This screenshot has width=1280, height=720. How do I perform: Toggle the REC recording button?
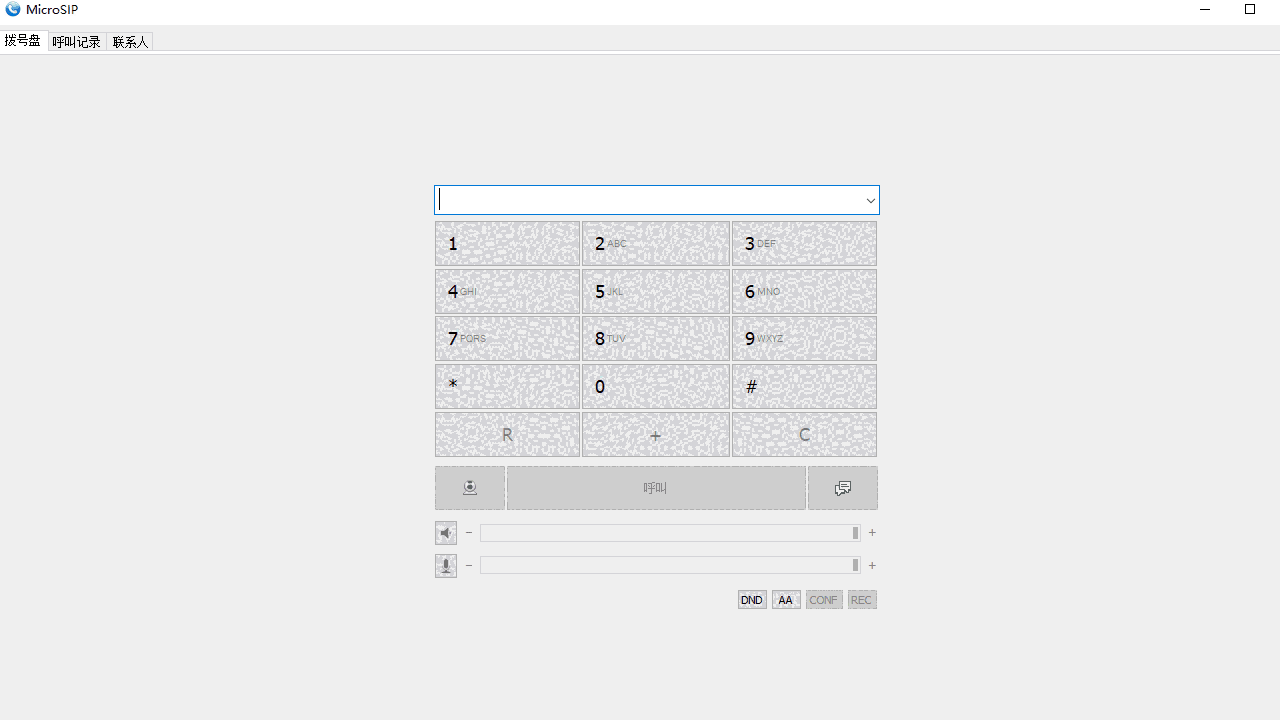[x=862, y=600]
